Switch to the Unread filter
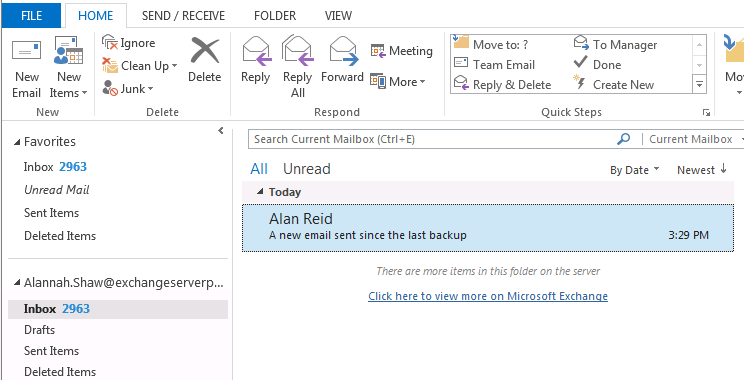Screen dimensions: 744x380 tap(307, 169)
